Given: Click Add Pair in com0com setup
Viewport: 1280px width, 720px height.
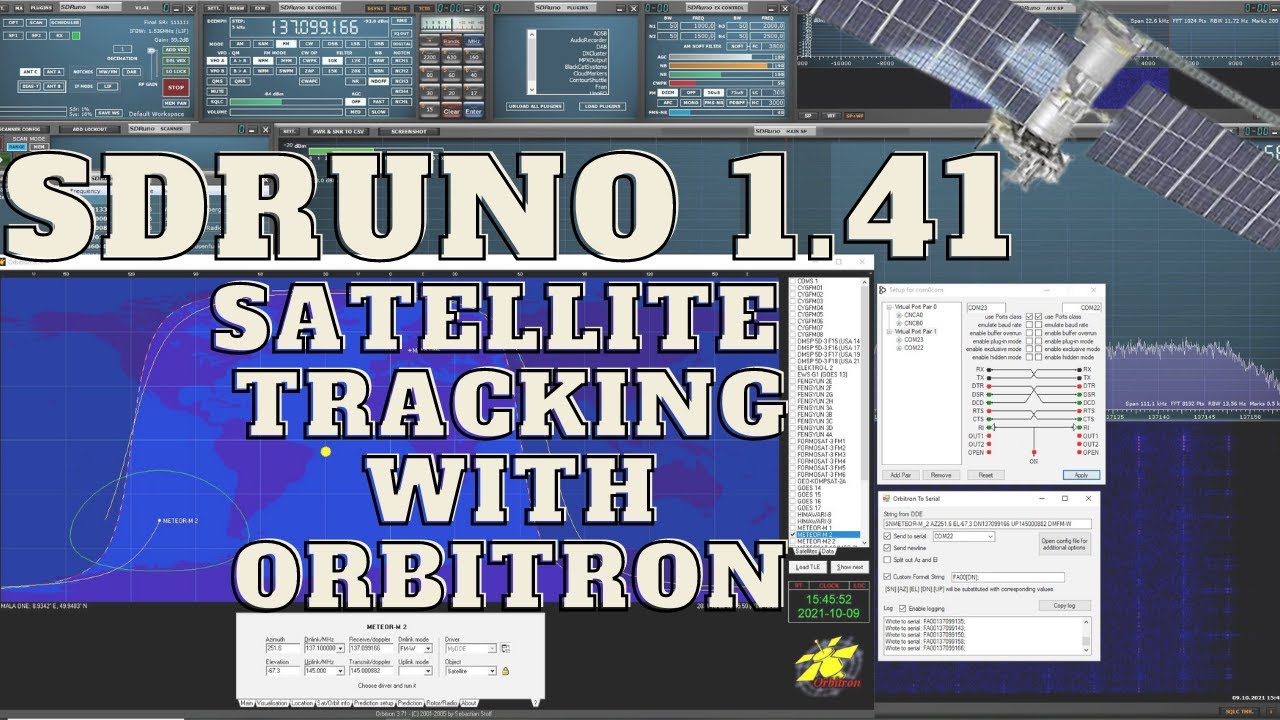Looking at the screenshot, I should (x=901, y=475).
